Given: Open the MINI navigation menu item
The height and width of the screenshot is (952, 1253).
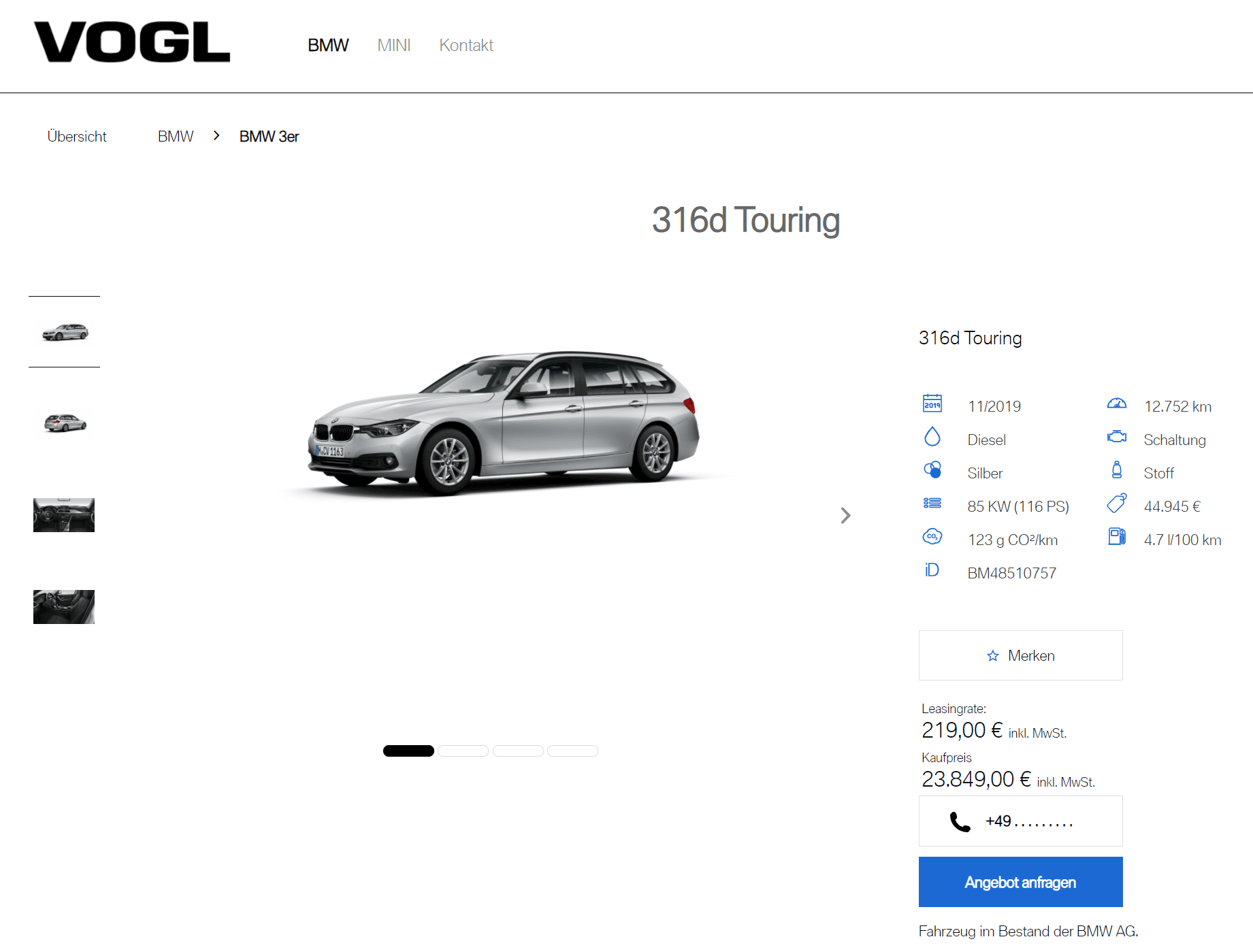Looking at the screenshot, I should click(394, 46).
